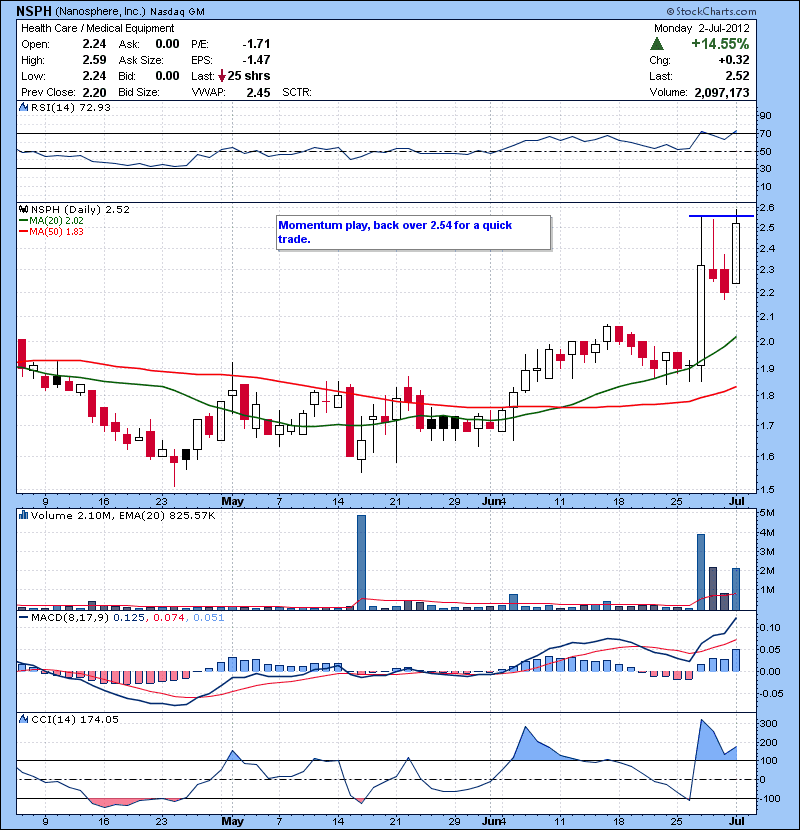Image resolution: width=800 pixels, height=830 pixels.
Task: Click the 25 shrs last trade size
Action: [248, 76]
